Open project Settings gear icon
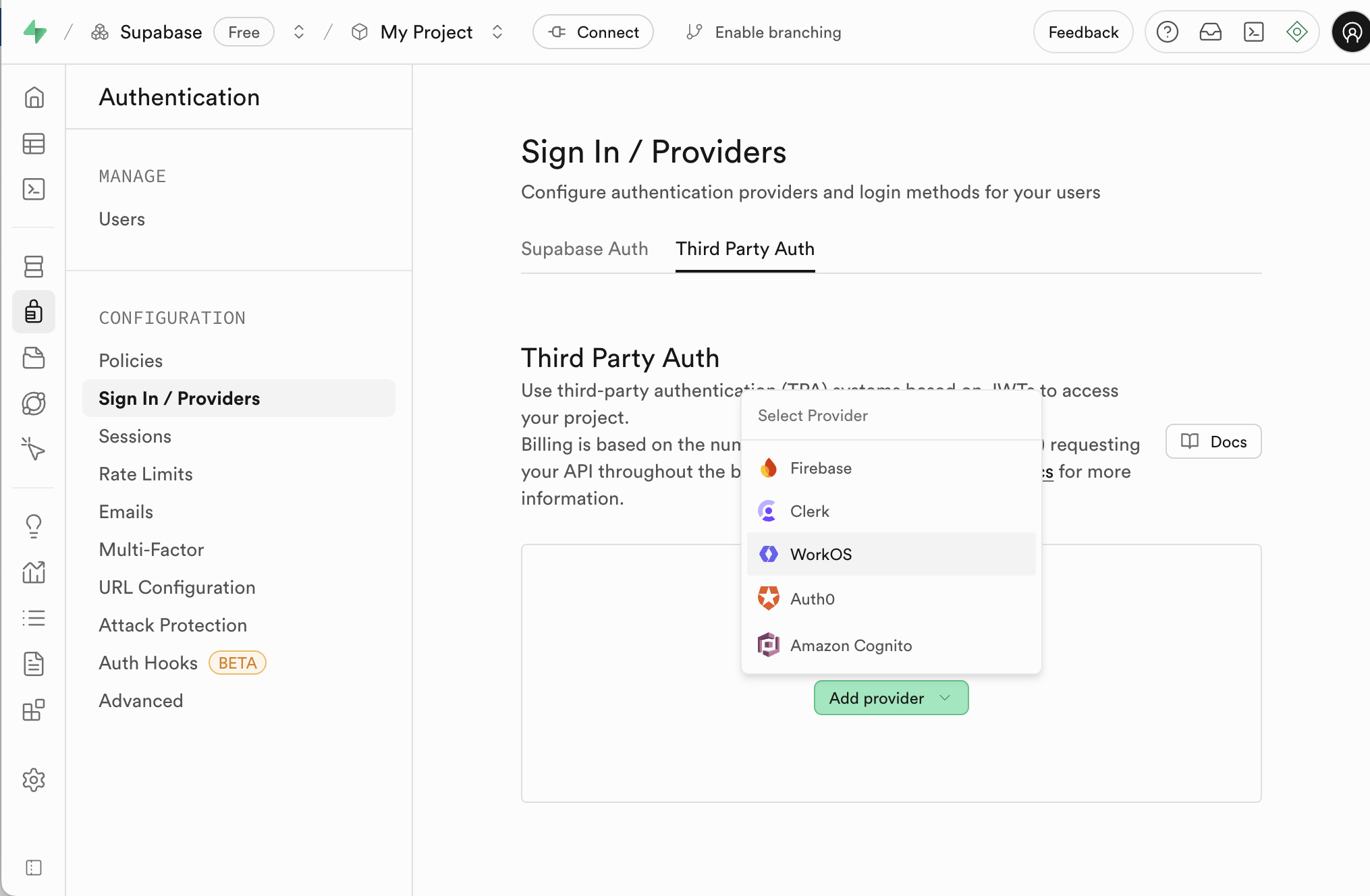This screenshot has height=896, width=1370. pos(34,780)
